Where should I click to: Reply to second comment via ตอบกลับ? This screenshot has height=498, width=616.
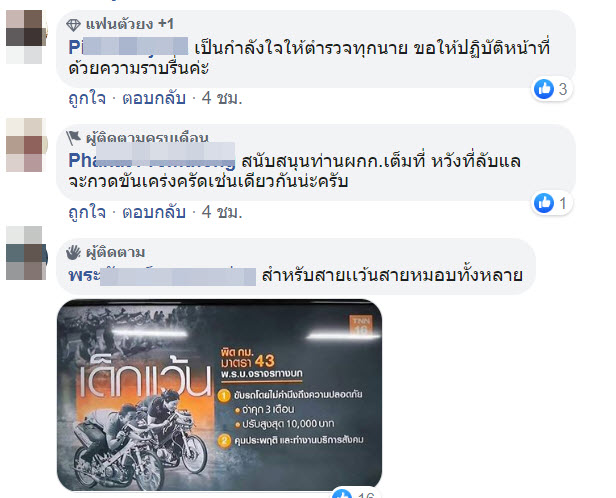point(154,212)
